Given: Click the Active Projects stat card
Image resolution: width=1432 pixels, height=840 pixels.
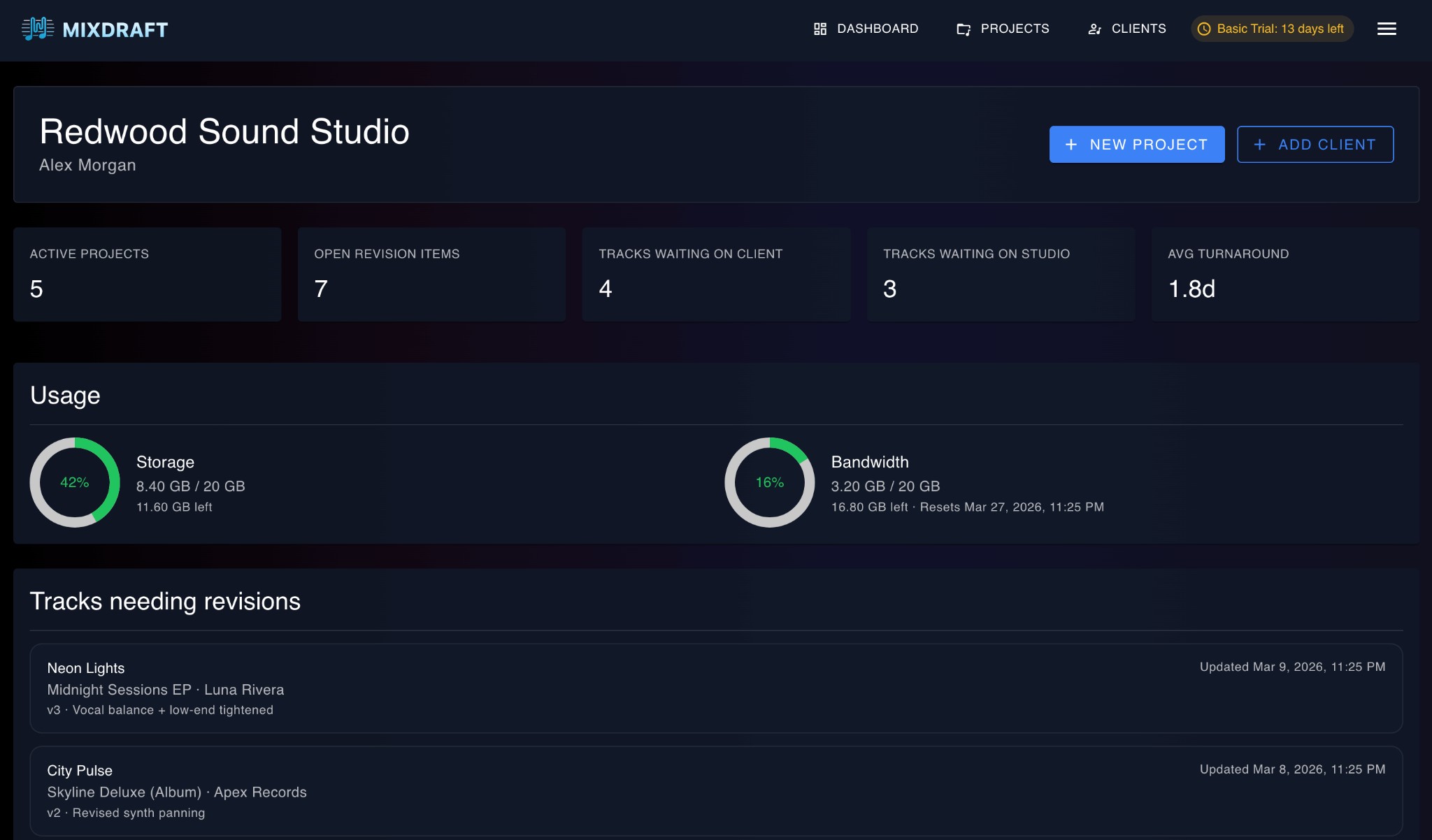Looking at the screenshot, I should click(147, 273).
